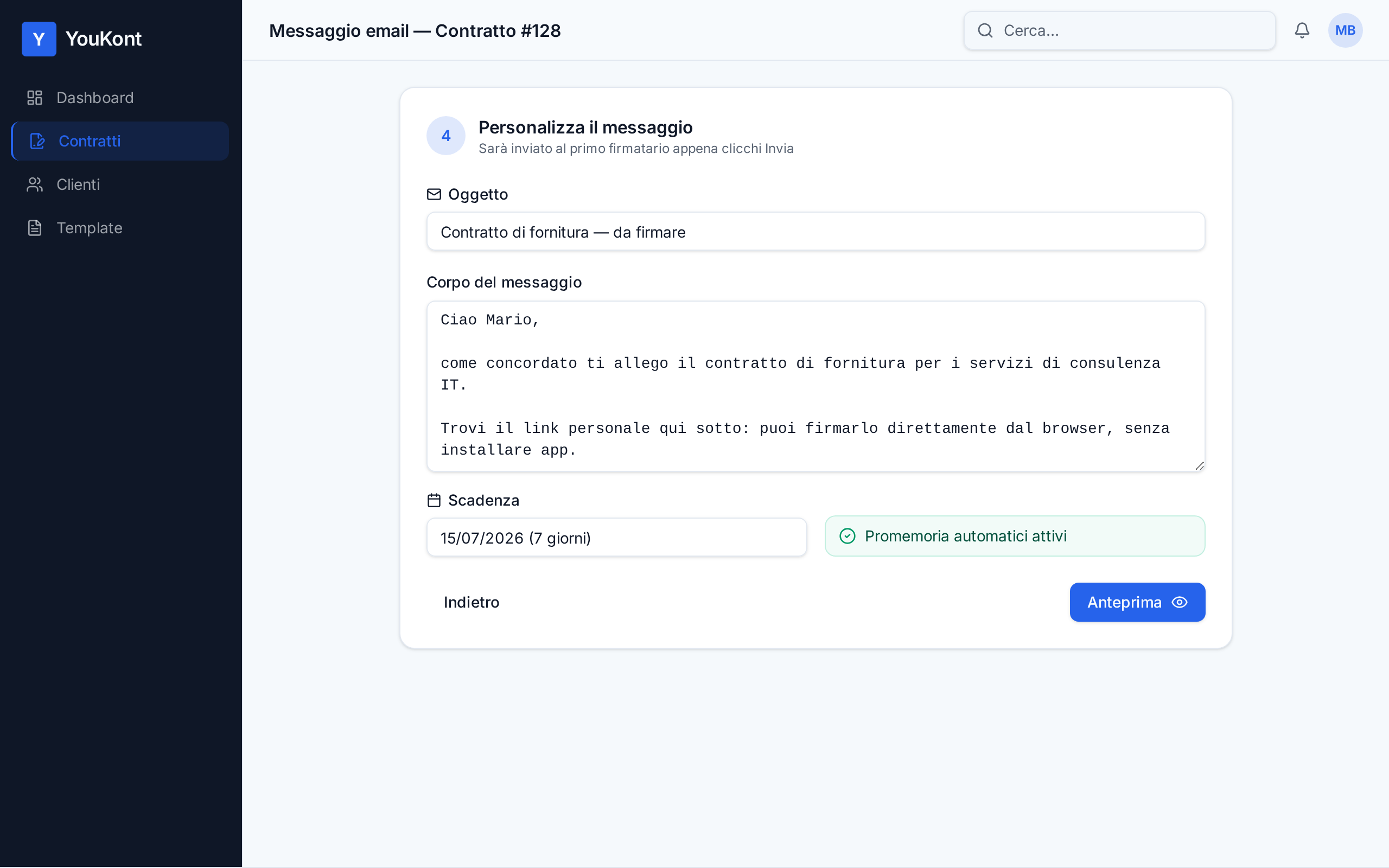1389x868 pixels.
Task: Click the Promemoria automatici attivi banner
Action: click(1015, 536)
